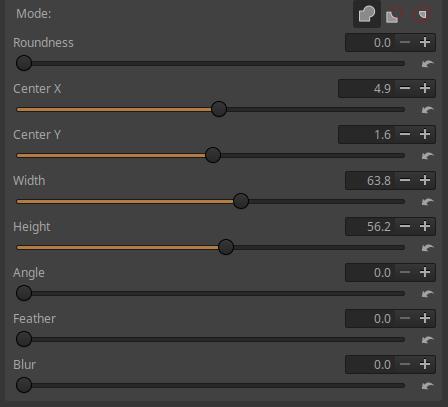
Task: Click the Center X slider handle
Action: pyautogui.click(x=219, y=109)
